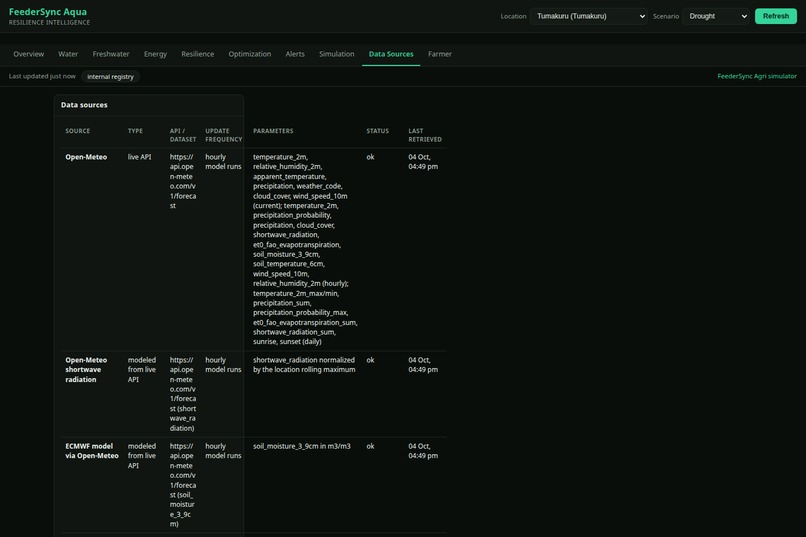This screenshot has width=806, height=537.
Task: Select the Data Sources tab
Action: [391, 54]
